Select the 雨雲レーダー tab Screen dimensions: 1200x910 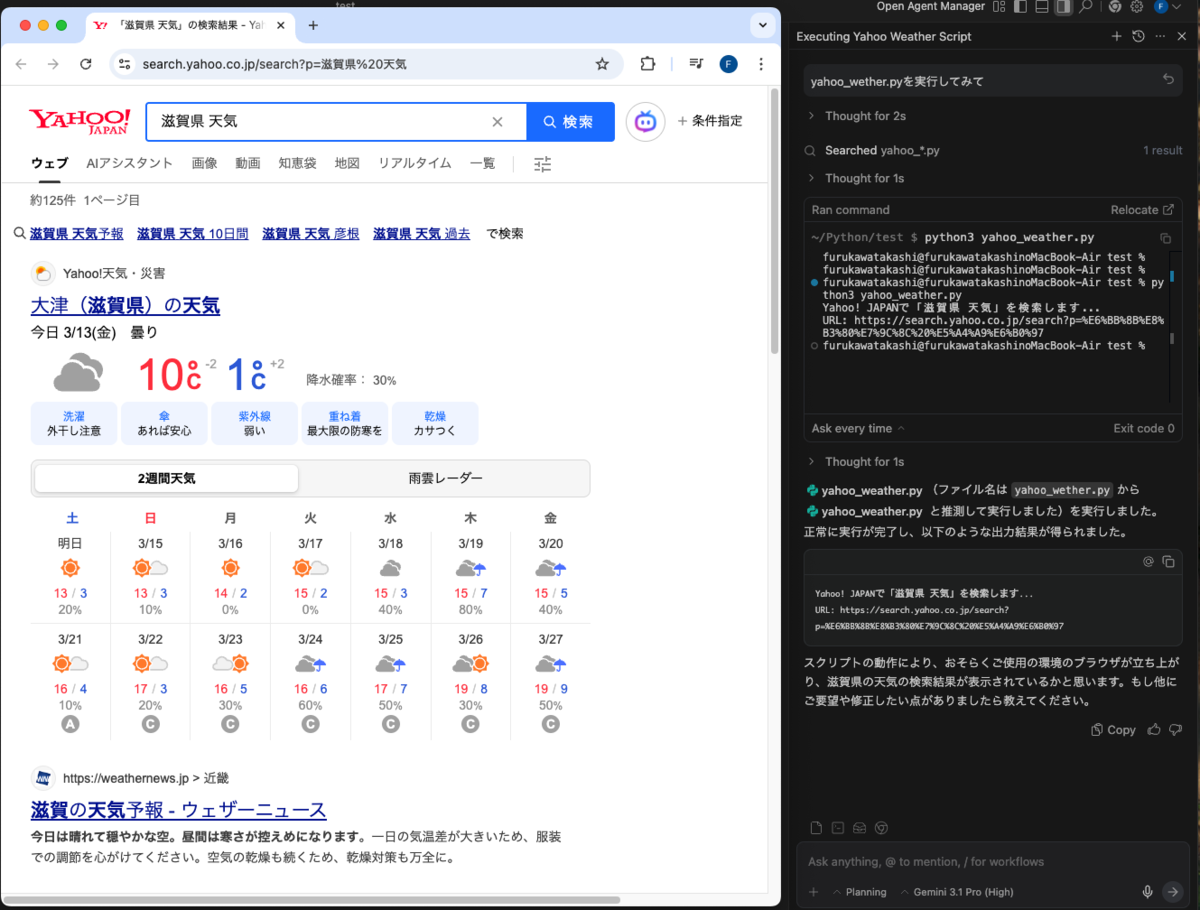pos(445,478)
